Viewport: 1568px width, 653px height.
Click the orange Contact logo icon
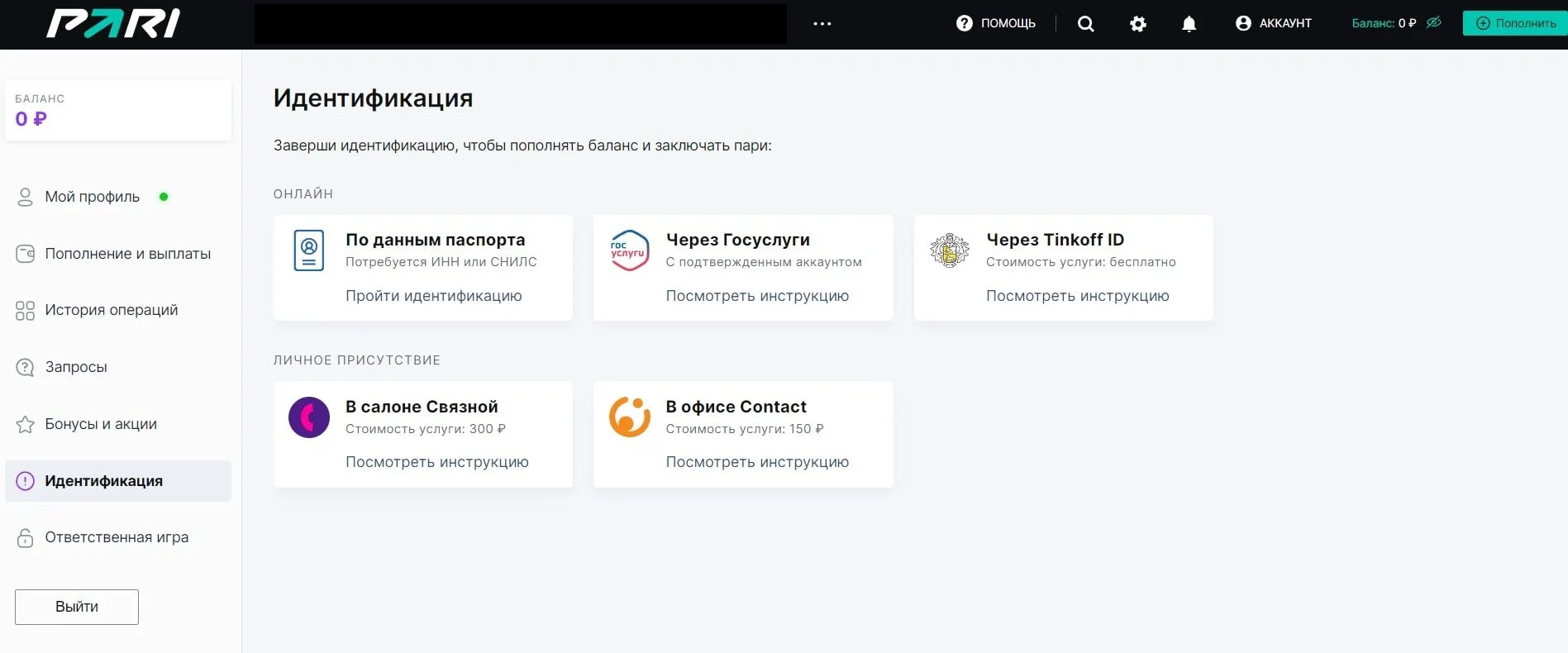(x=630, y=417)
